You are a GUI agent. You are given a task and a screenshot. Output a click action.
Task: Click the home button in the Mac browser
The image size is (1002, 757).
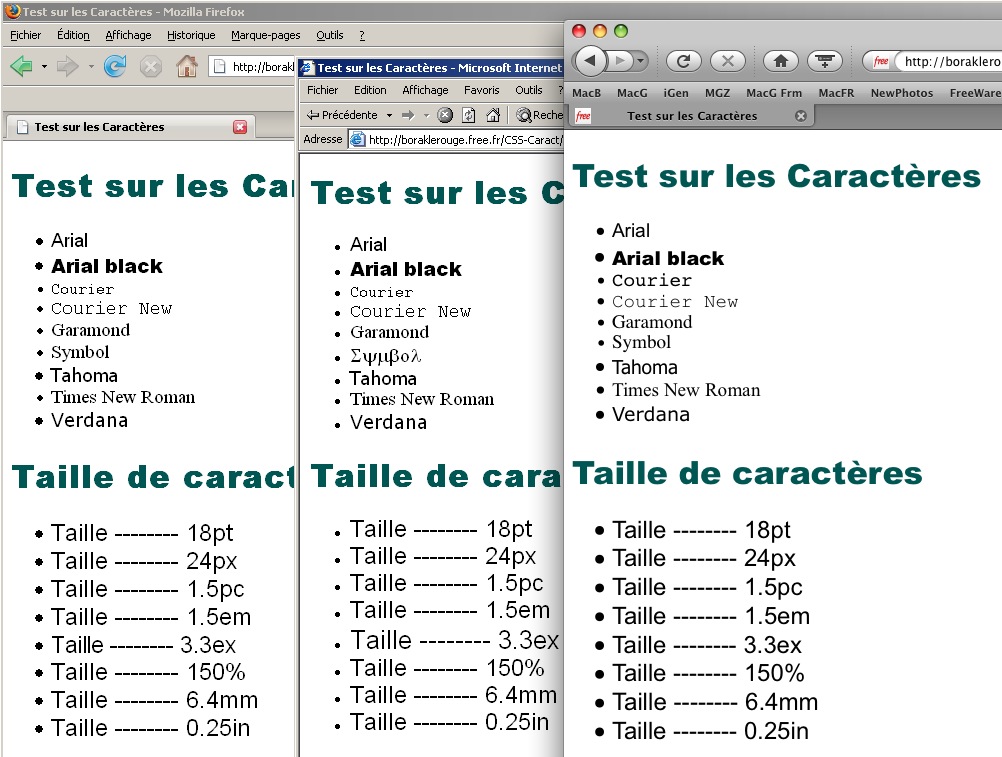[781, 61]
